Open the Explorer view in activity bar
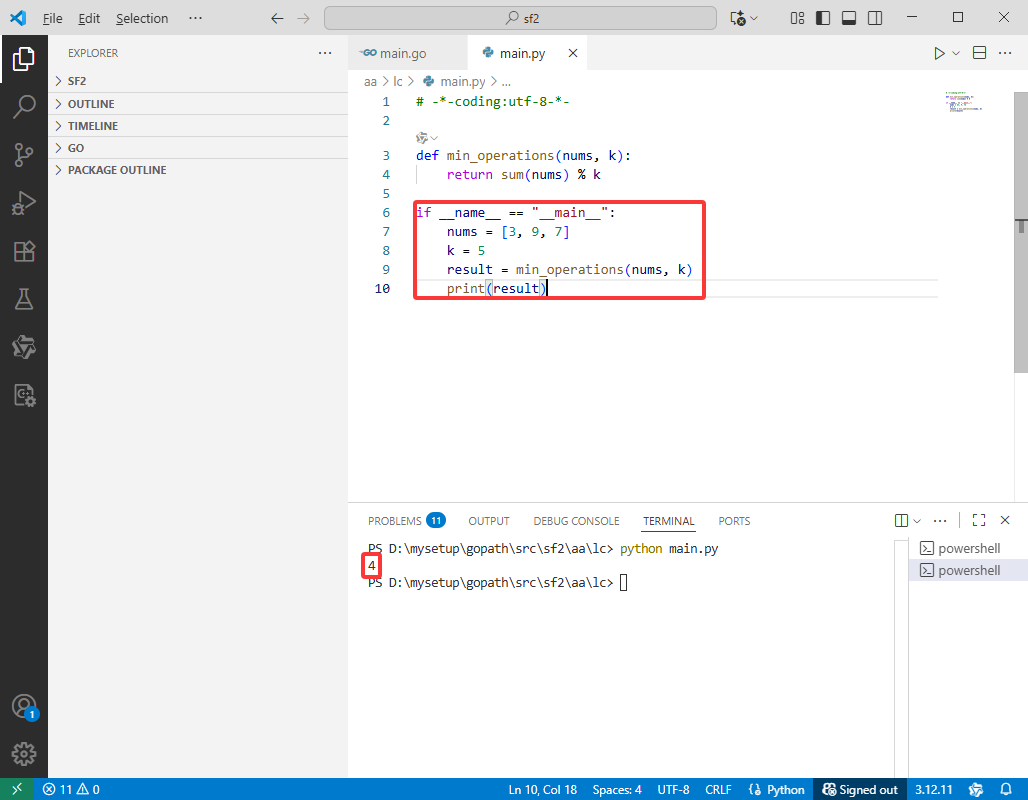Viewport: 1028px width, 800px height. pos(24,59)
